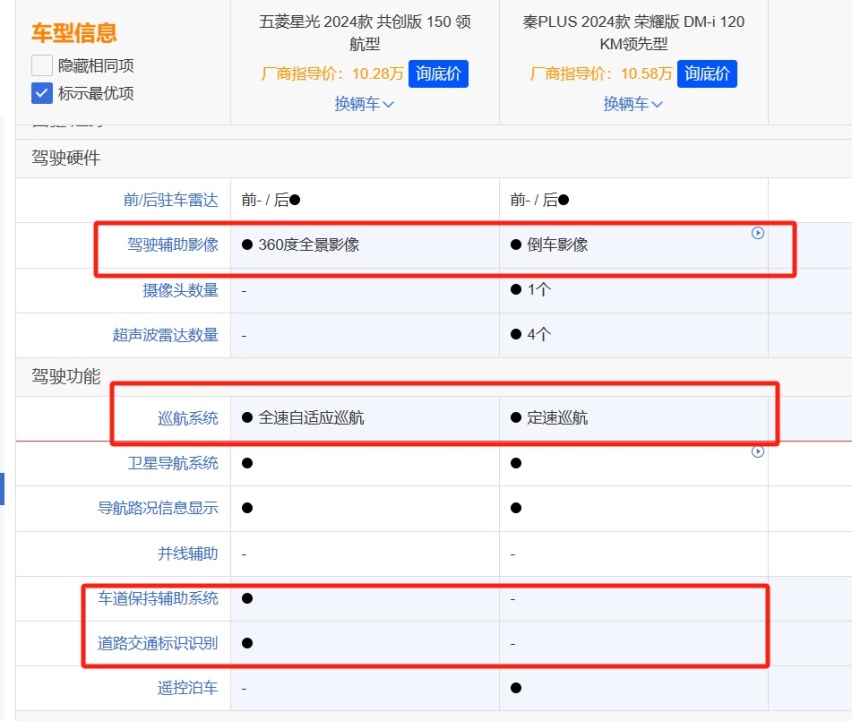Select the 倒车影像 cell
Screen dimensions: 852x721
tap(634, 245)
